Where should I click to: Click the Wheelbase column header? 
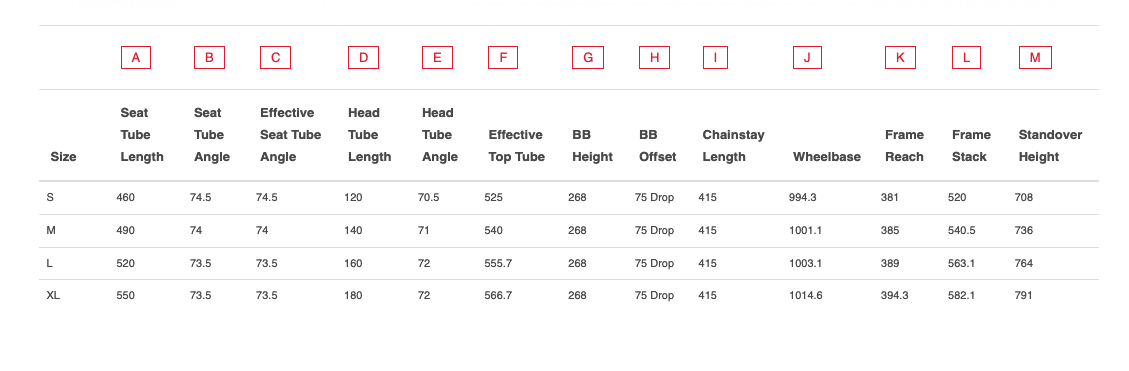click(827, 157)
